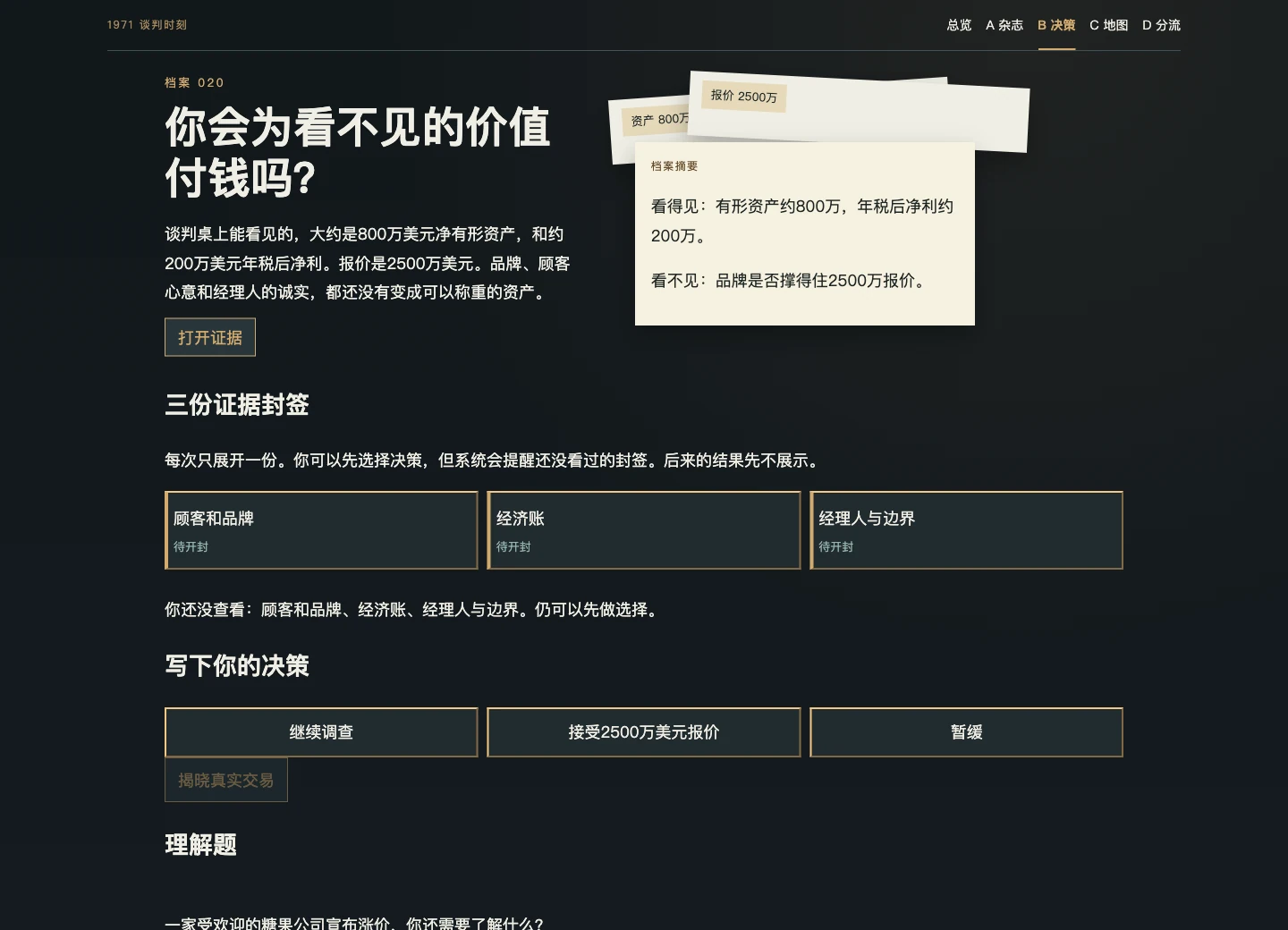Viewport: 1288px width, 930px height.
Task: Open the 总览 navigation tab
Action: click(x=959, y=25)
